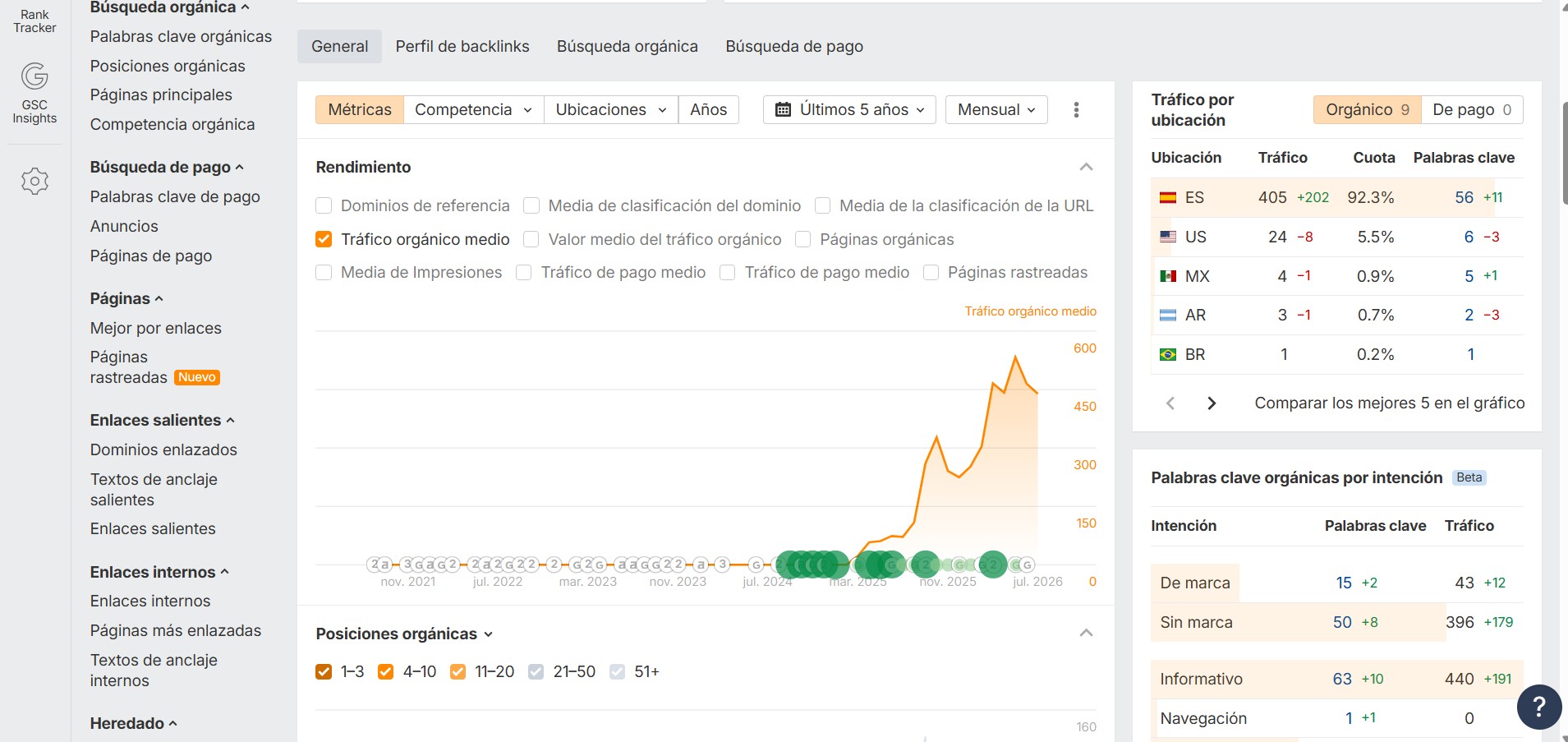Click the calendar icon in date range
This screenshot has height=742, width=1568.
pyautogui.click(x=784, y=109)
